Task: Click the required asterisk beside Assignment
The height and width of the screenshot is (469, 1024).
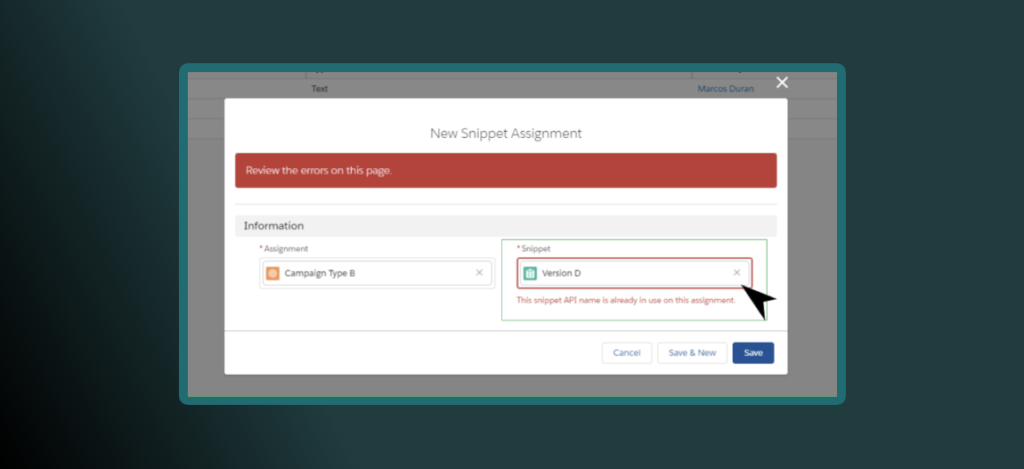Action: pyautogui.click(x=261, y=248)
